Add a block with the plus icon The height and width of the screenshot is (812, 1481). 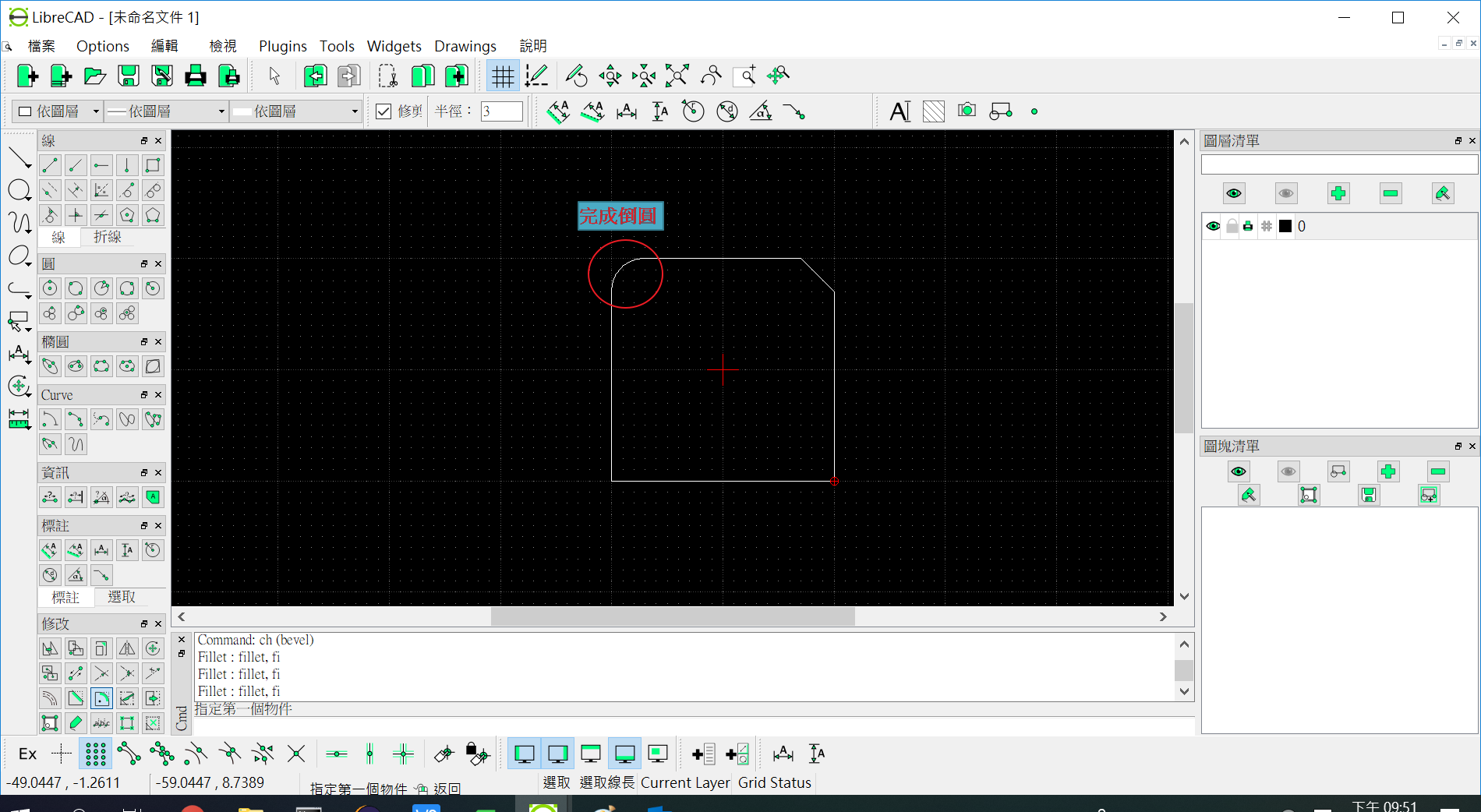(x=1388, y=471)
